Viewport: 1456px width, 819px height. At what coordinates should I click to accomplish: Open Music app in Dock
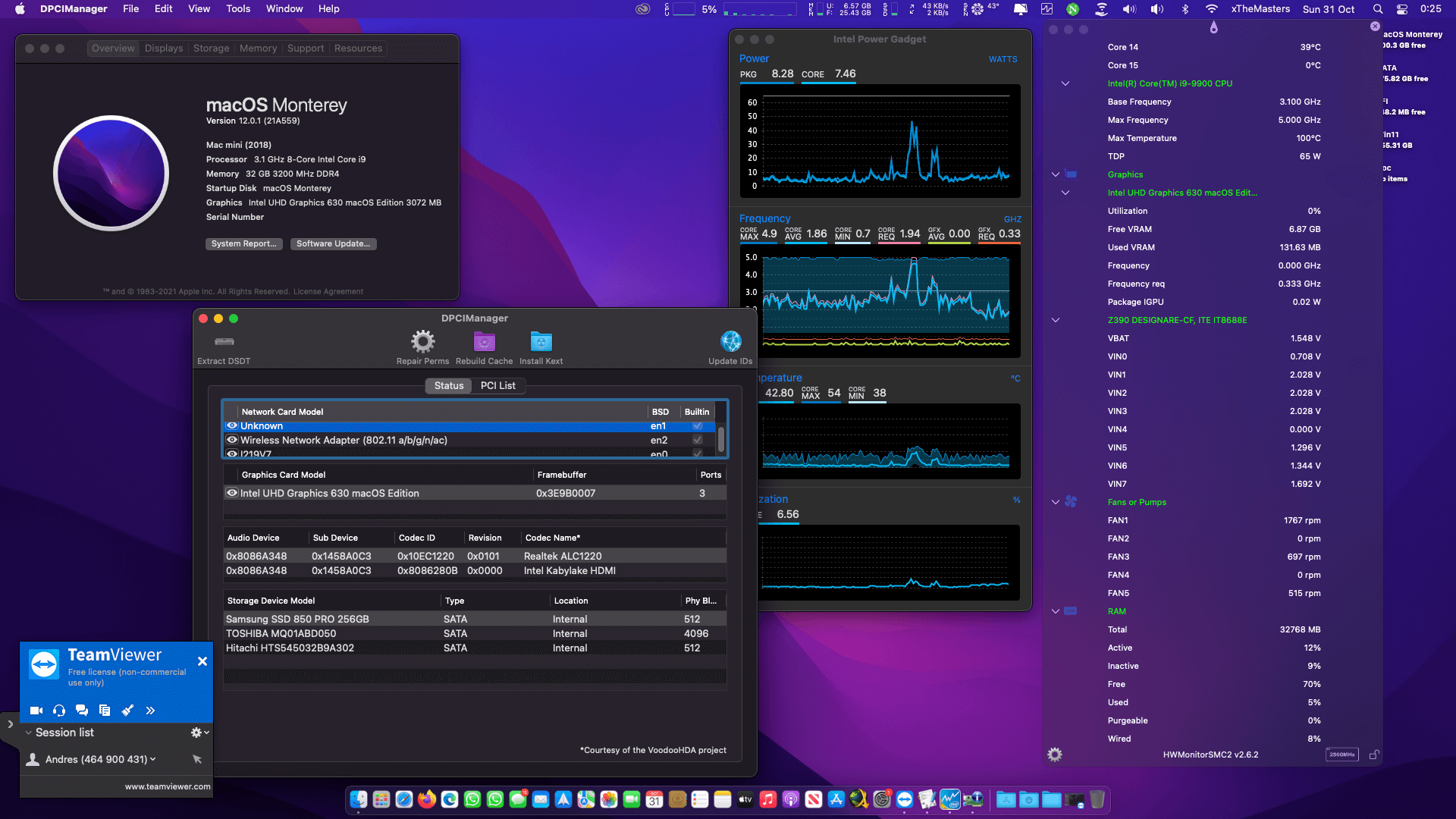[768, 799]
